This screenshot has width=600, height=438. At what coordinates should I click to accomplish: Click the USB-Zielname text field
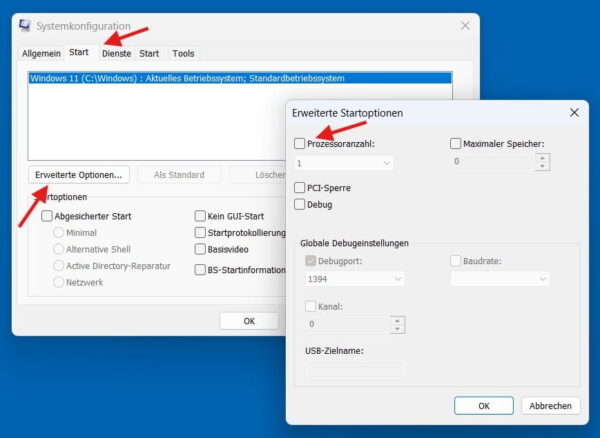click(x=354, y=370)
